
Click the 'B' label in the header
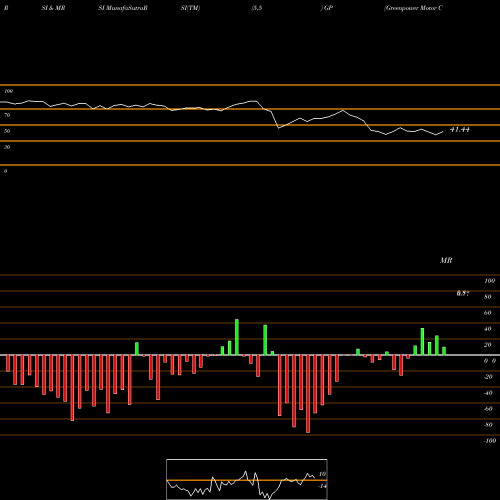click(6, 8)
